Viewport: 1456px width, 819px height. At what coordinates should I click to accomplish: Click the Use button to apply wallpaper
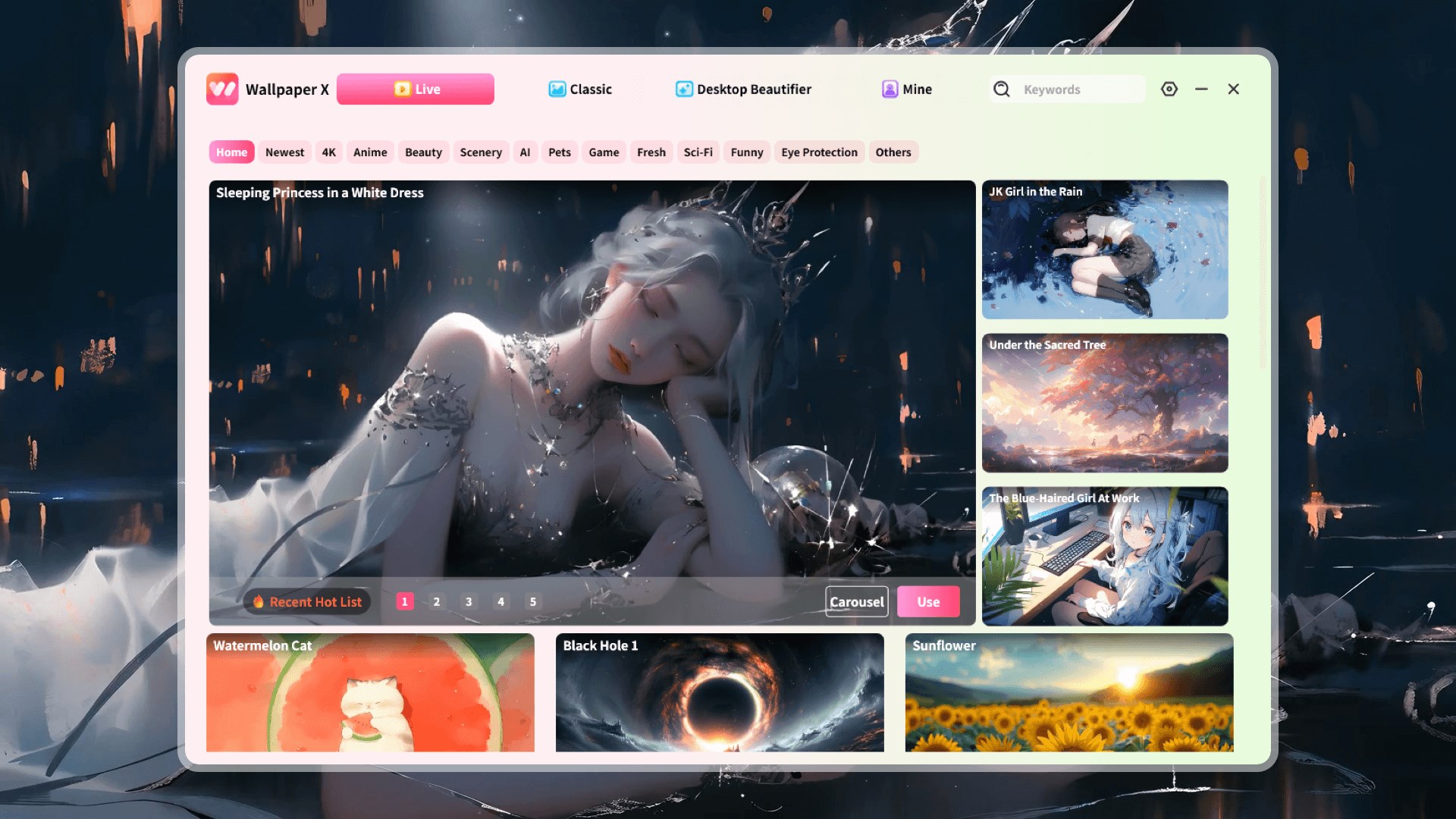coord(927,601)
